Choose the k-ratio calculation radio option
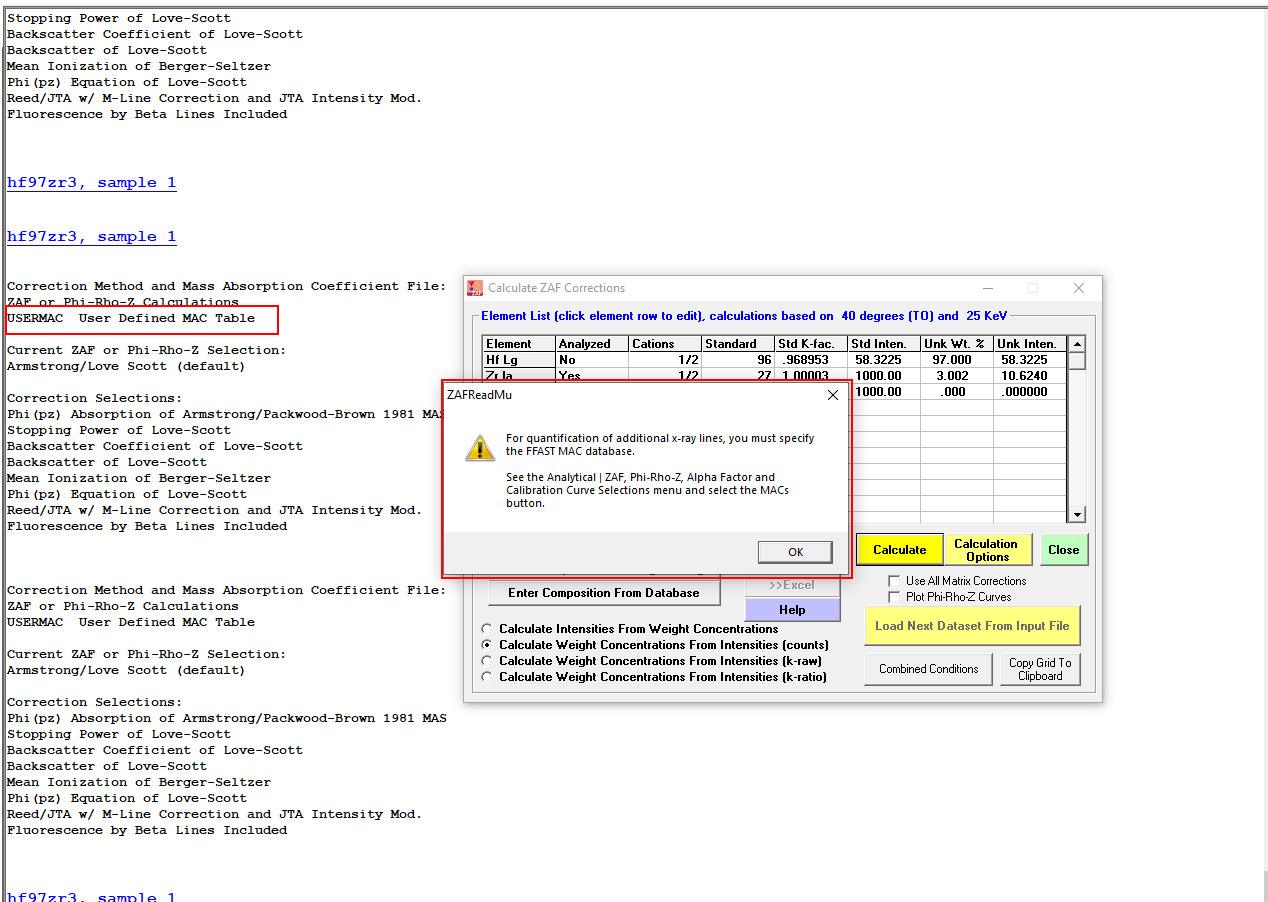The image size is (1268, 902). [487, 677]
